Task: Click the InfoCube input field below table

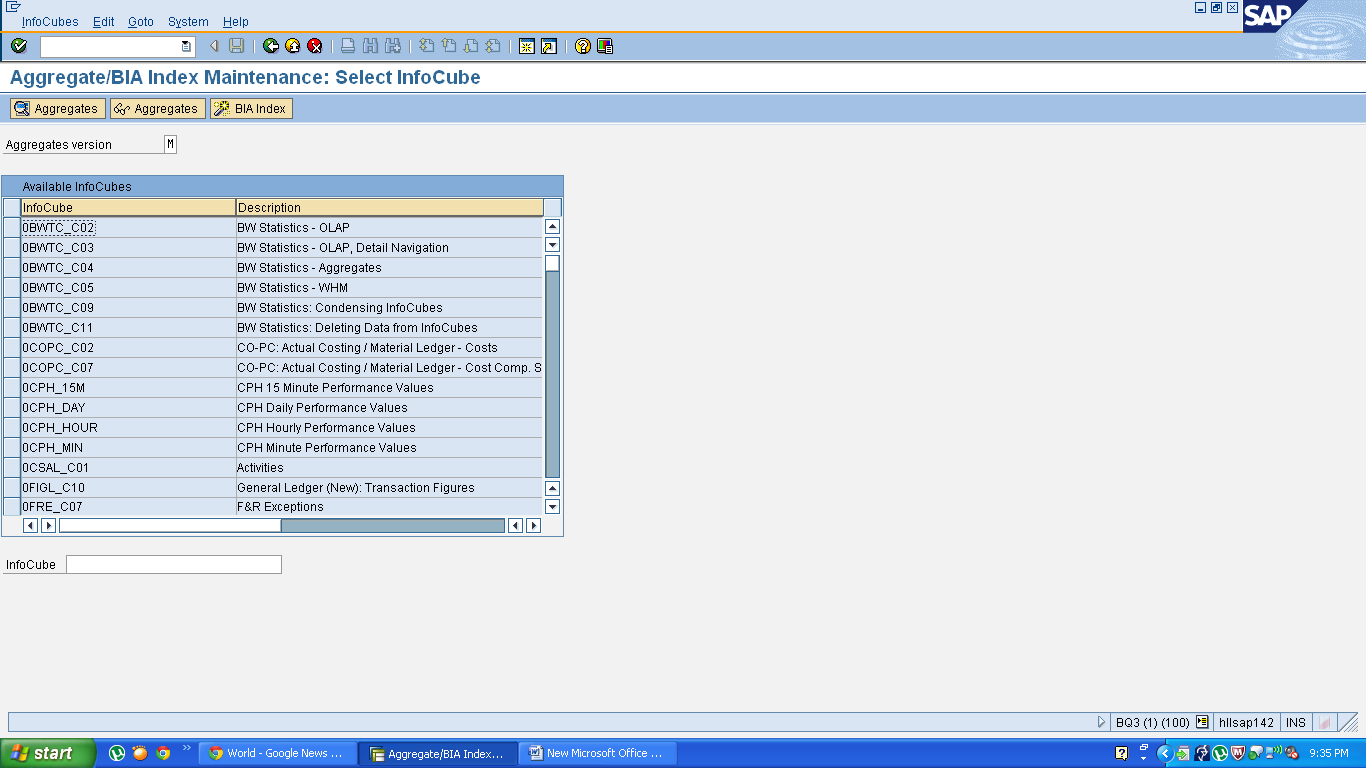Action: click(174, 565)
